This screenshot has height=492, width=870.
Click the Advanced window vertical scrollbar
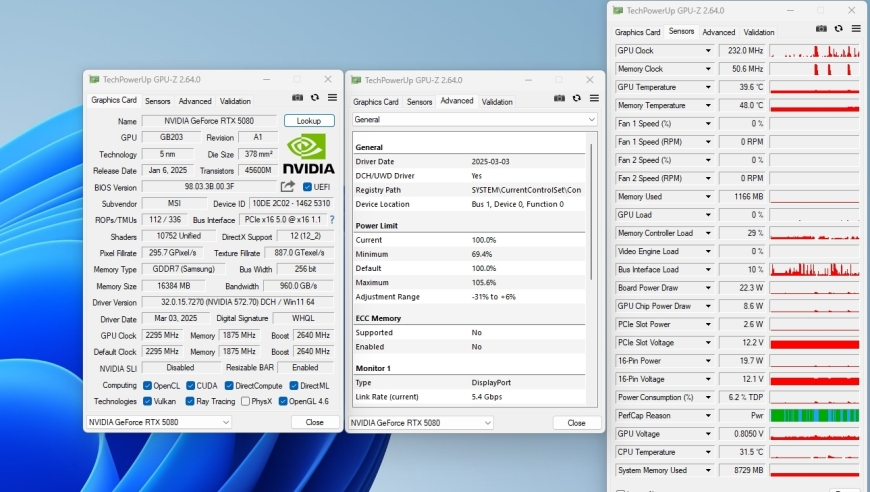tap(591, 212)
